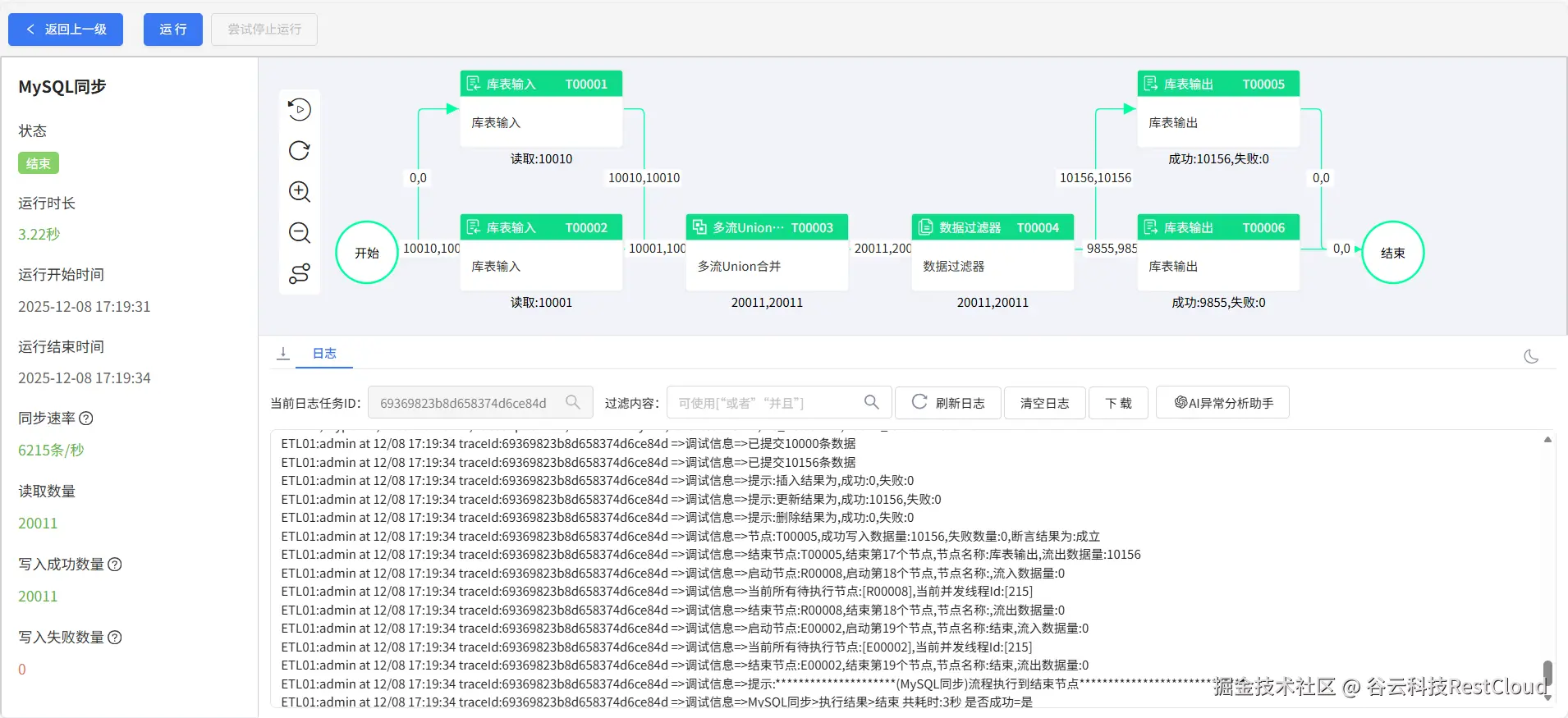
Task: Click the 下载 button
Action: click(1118, 403)
